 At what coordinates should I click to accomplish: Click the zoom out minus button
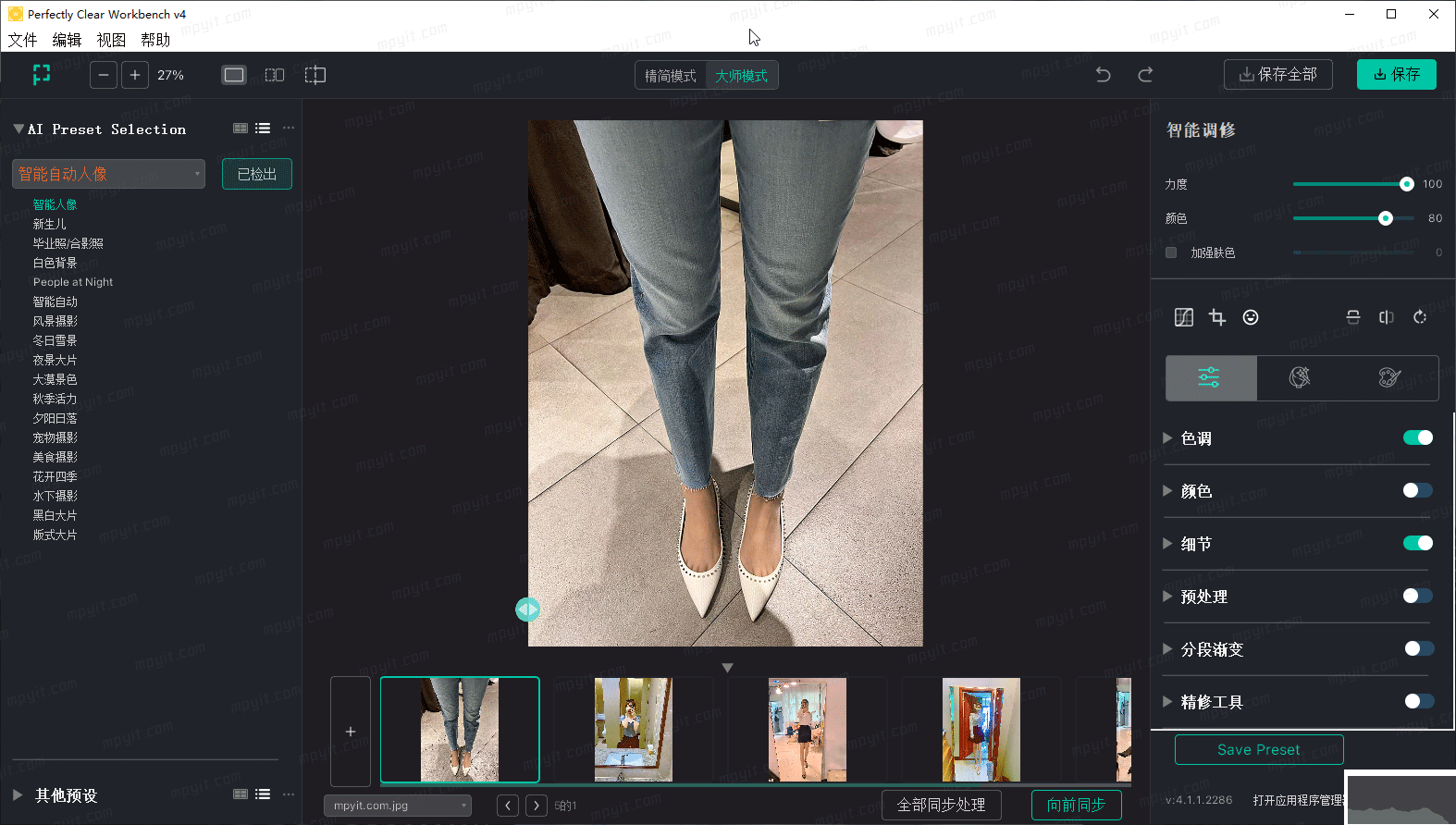[104, 75]
